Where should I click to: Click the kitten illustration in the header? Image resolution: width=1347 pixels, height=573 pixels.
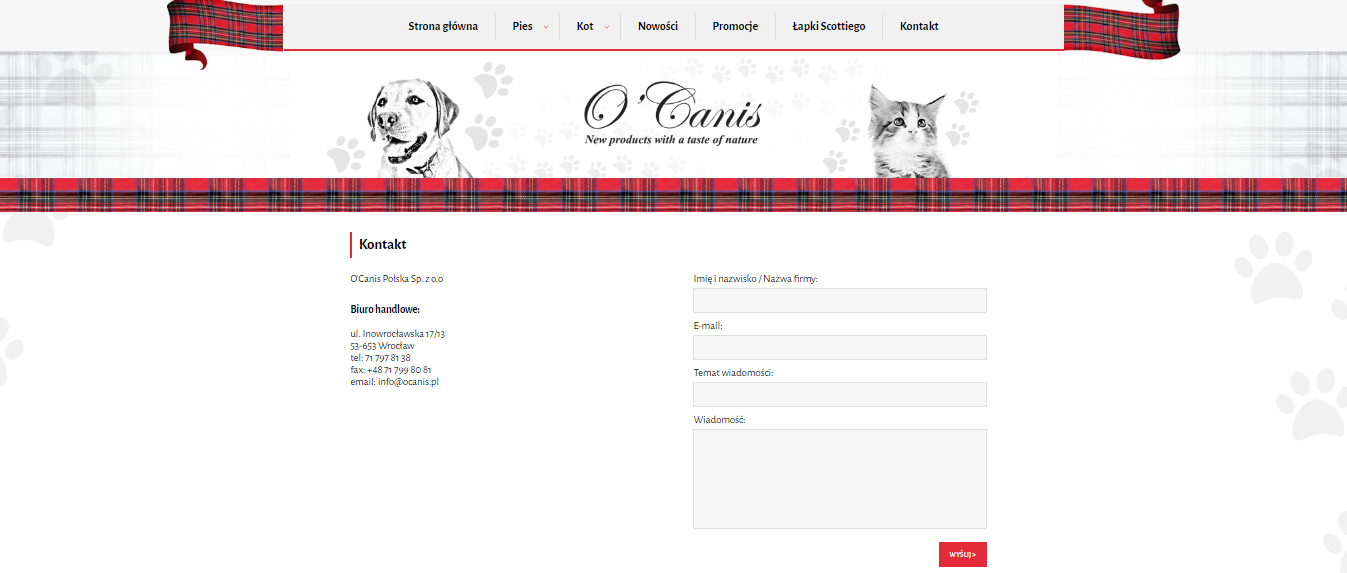(907, 132)
